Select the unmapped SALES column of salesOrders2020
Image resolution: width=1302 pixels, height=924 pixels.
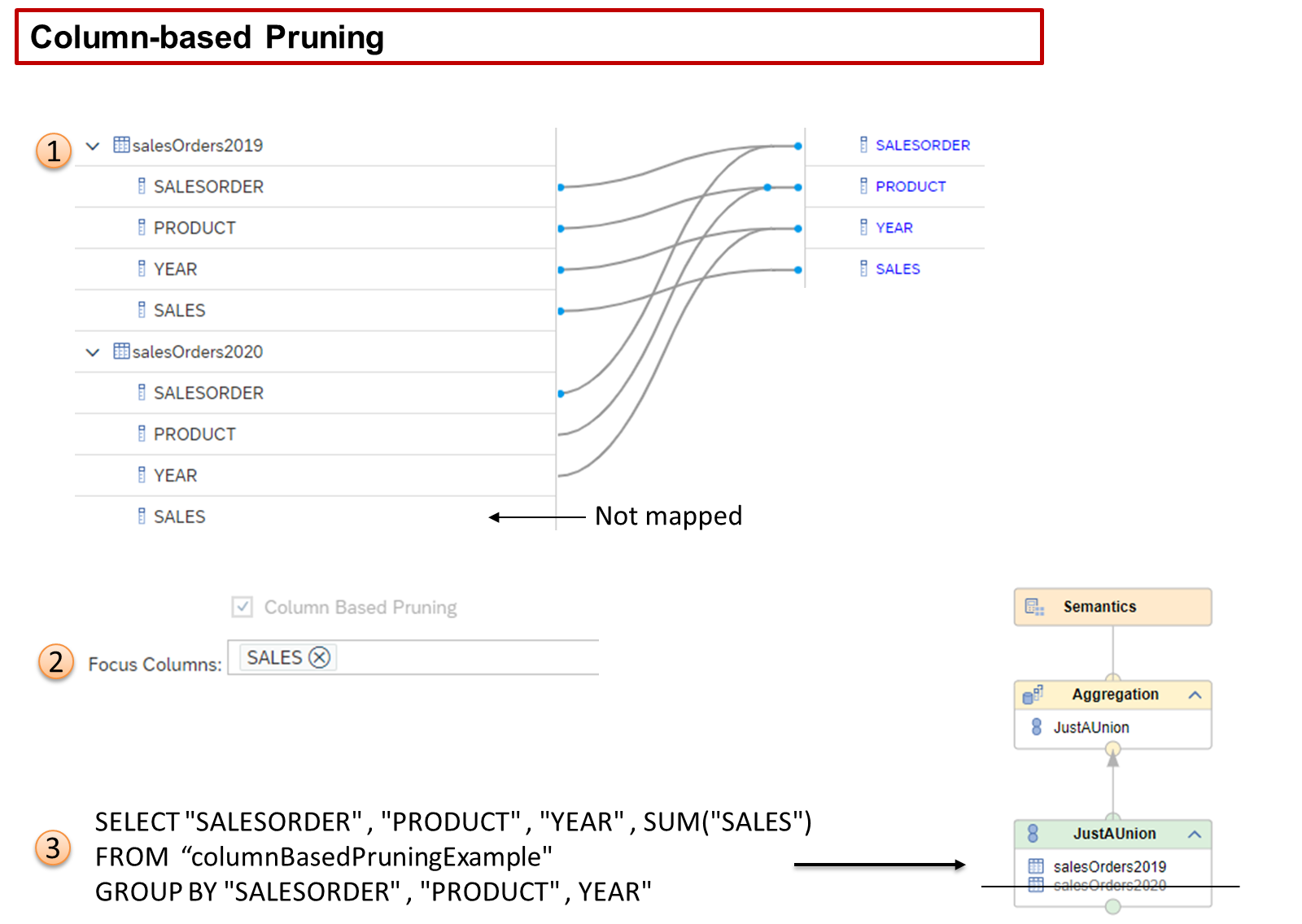coord(180,516)
